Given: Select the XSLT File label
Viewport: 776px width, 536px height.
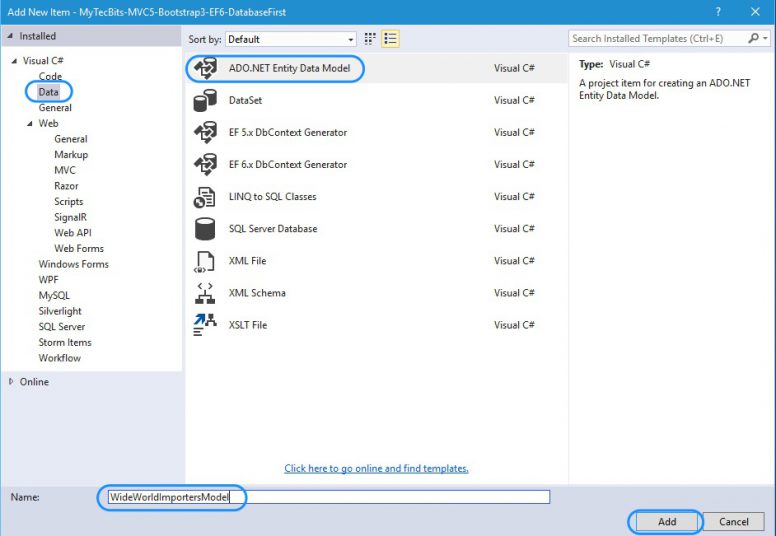Looking at the screenshot, I should tap(247, 325).
